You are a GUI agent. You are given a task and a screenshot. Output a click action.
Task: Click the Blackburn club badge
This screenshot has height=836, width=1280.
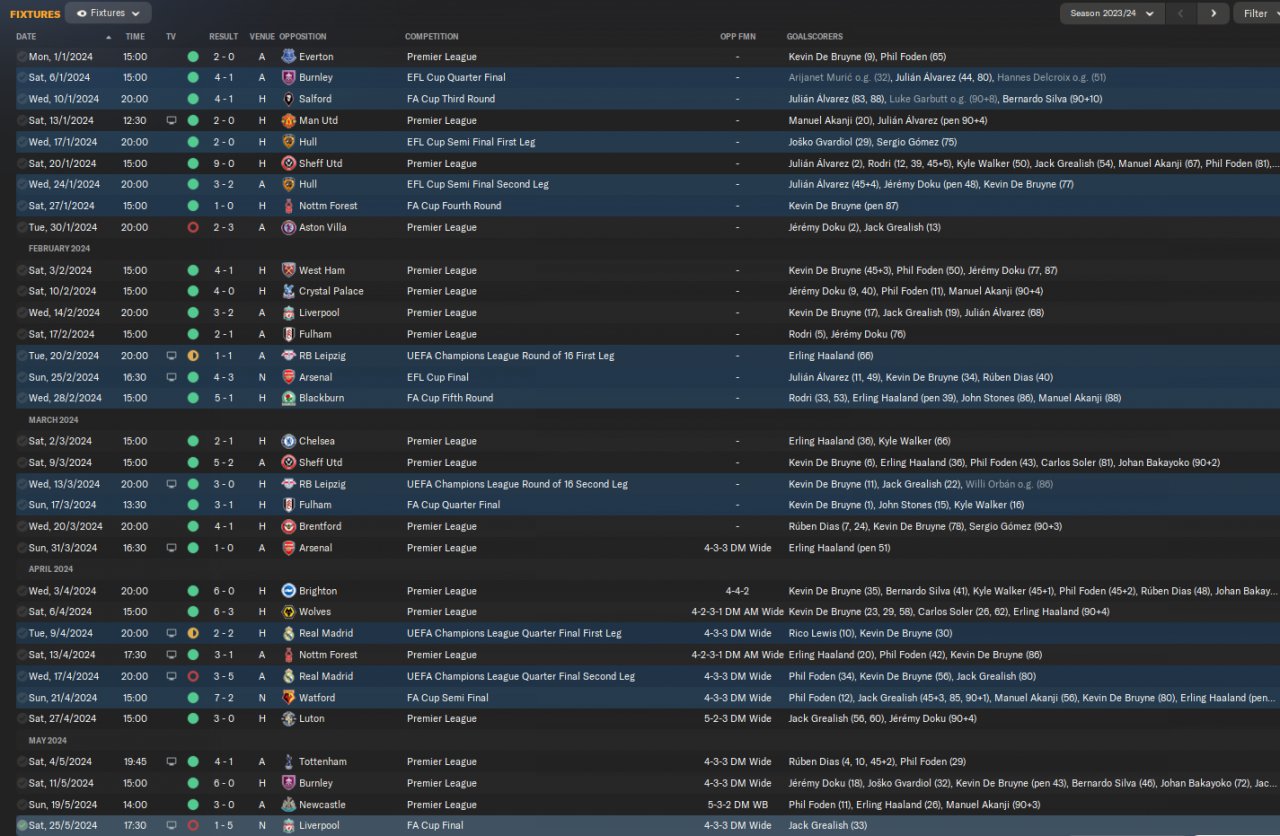click(x=289, y=398)
